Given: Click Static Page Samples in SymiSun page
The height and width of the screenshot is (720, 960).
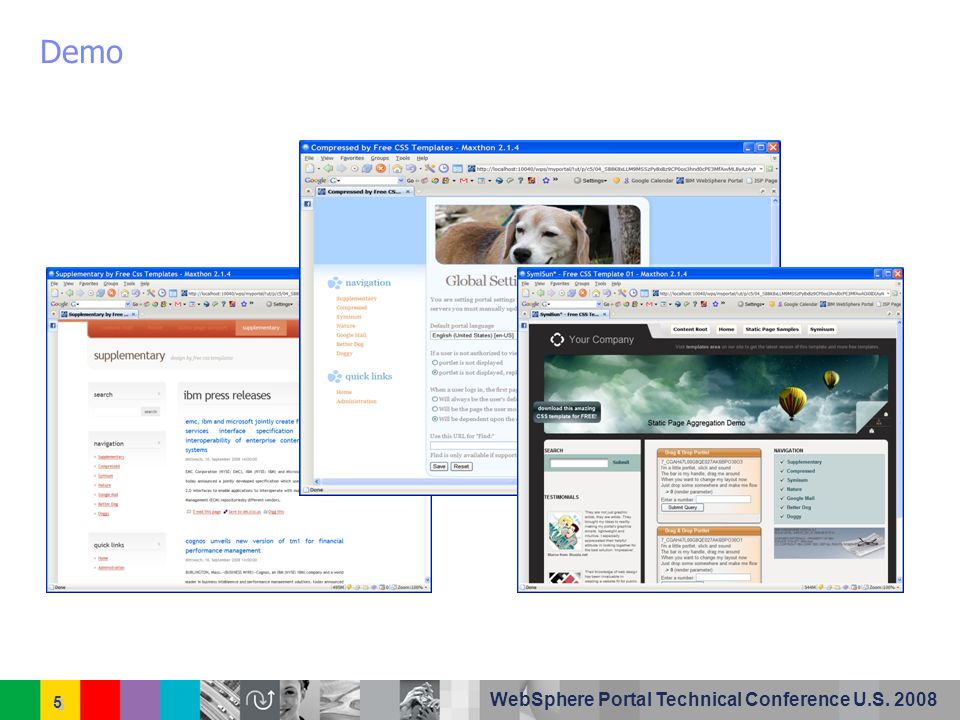Looking at the screenshot, I should [x=772, y=329].
